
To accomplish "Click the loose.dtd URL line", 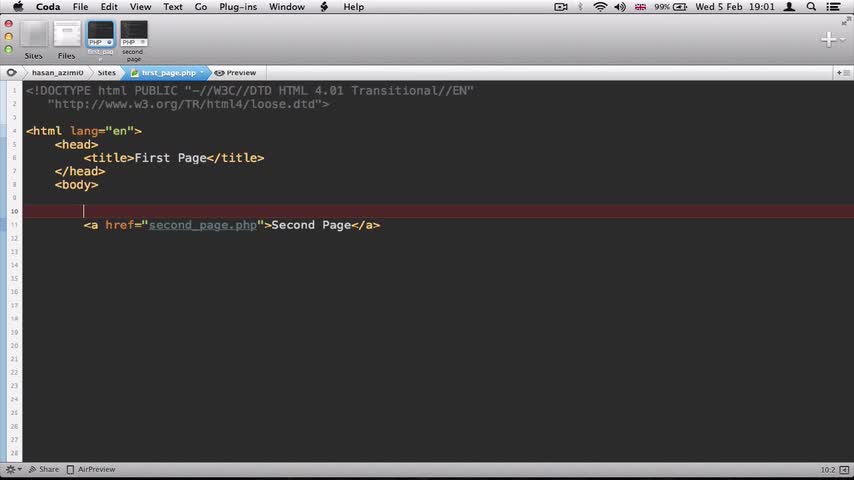I will point(188,104).
